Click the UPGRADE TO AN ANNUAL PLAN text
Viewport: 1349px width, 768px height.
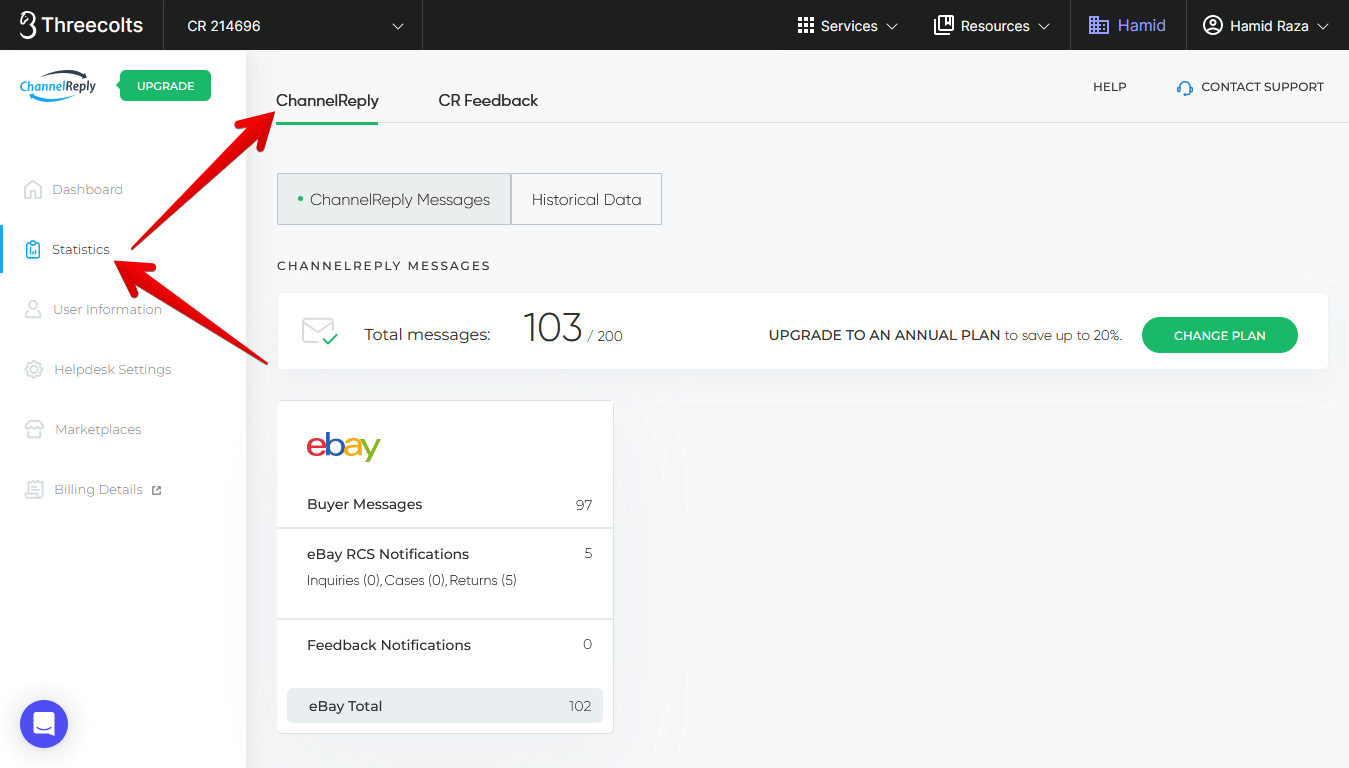pos(884,335)
